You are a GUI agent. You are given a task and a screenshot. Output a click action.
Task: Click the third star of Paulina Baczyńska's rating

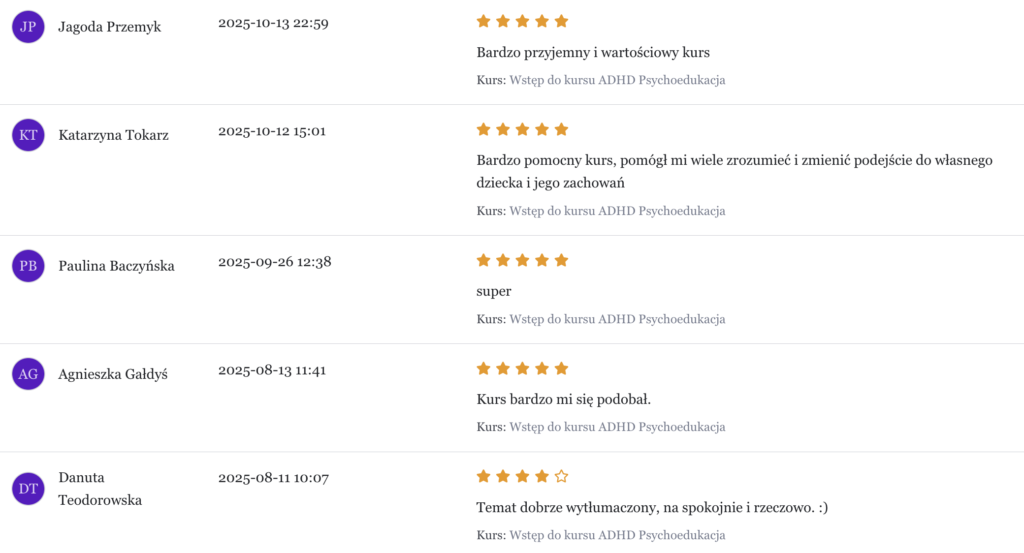(522, 260)
